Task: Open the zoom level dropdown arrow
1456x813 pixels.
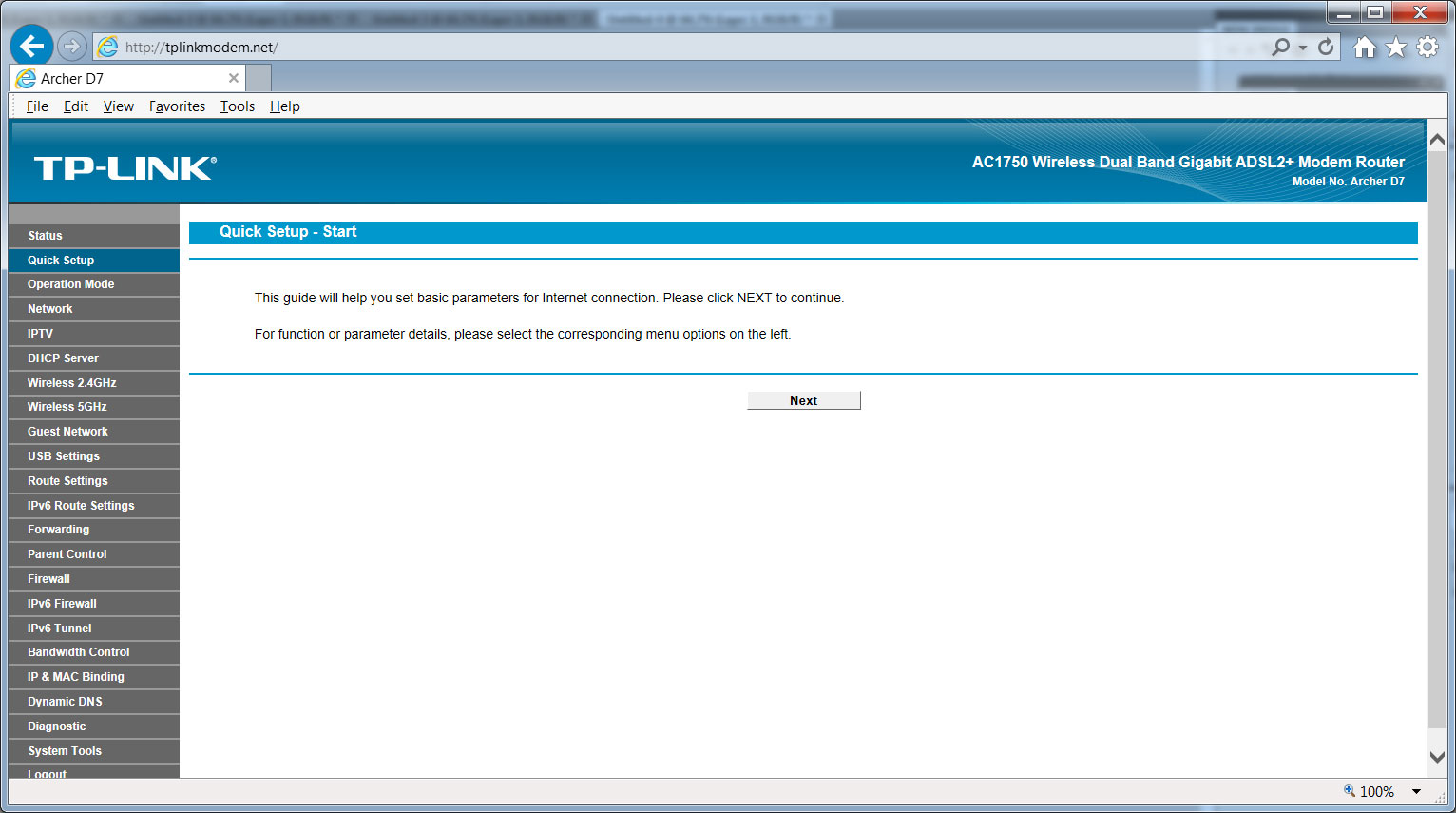Action: (x=1416, y=791)
